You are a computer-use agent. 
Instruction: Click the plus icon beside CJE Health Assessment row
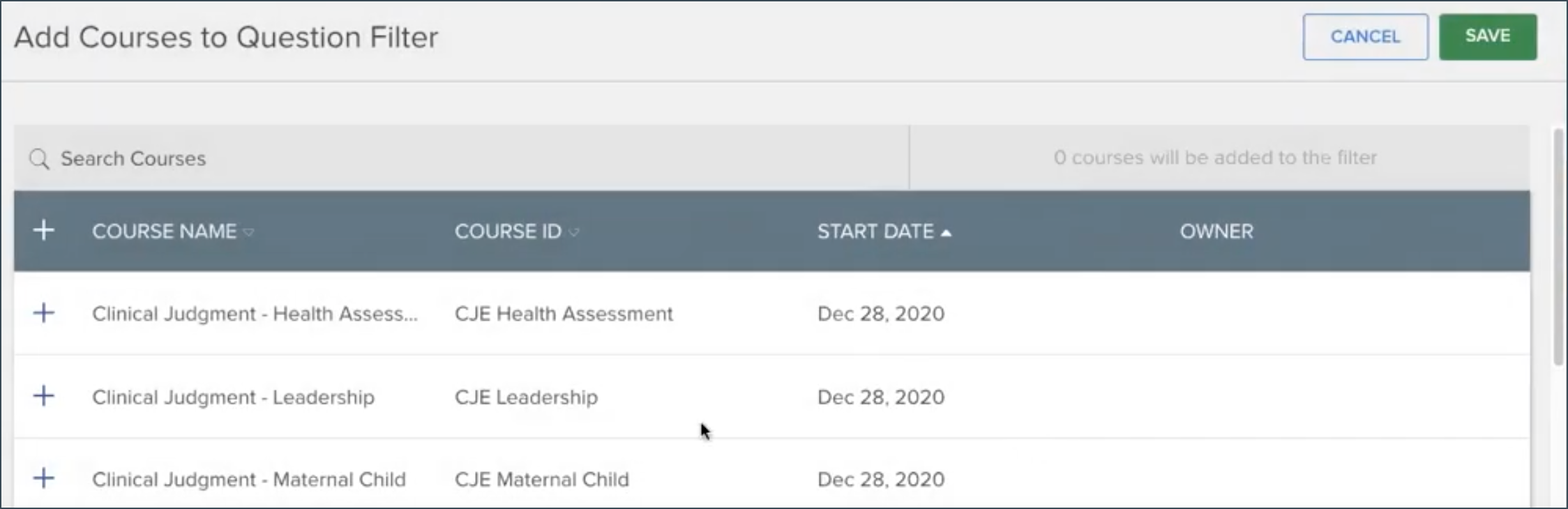click(44, 313)
